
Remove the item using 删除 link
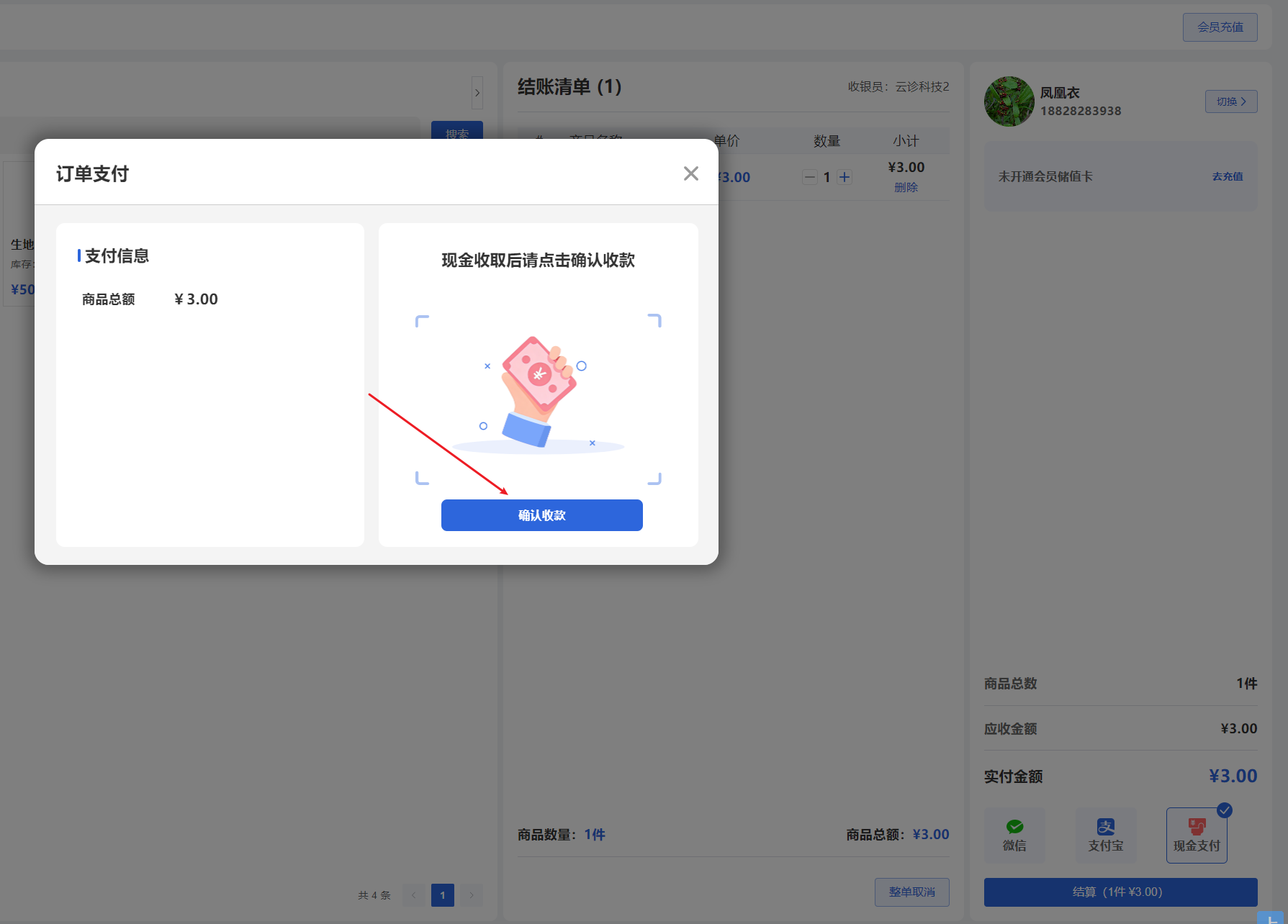click(x=906, y=187)
